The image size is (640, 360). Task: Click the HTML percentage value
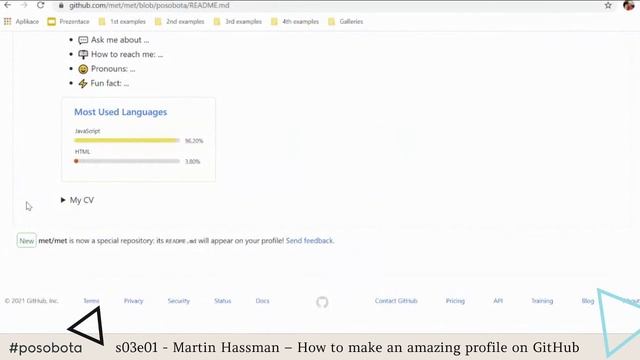[x=192, y=162]
